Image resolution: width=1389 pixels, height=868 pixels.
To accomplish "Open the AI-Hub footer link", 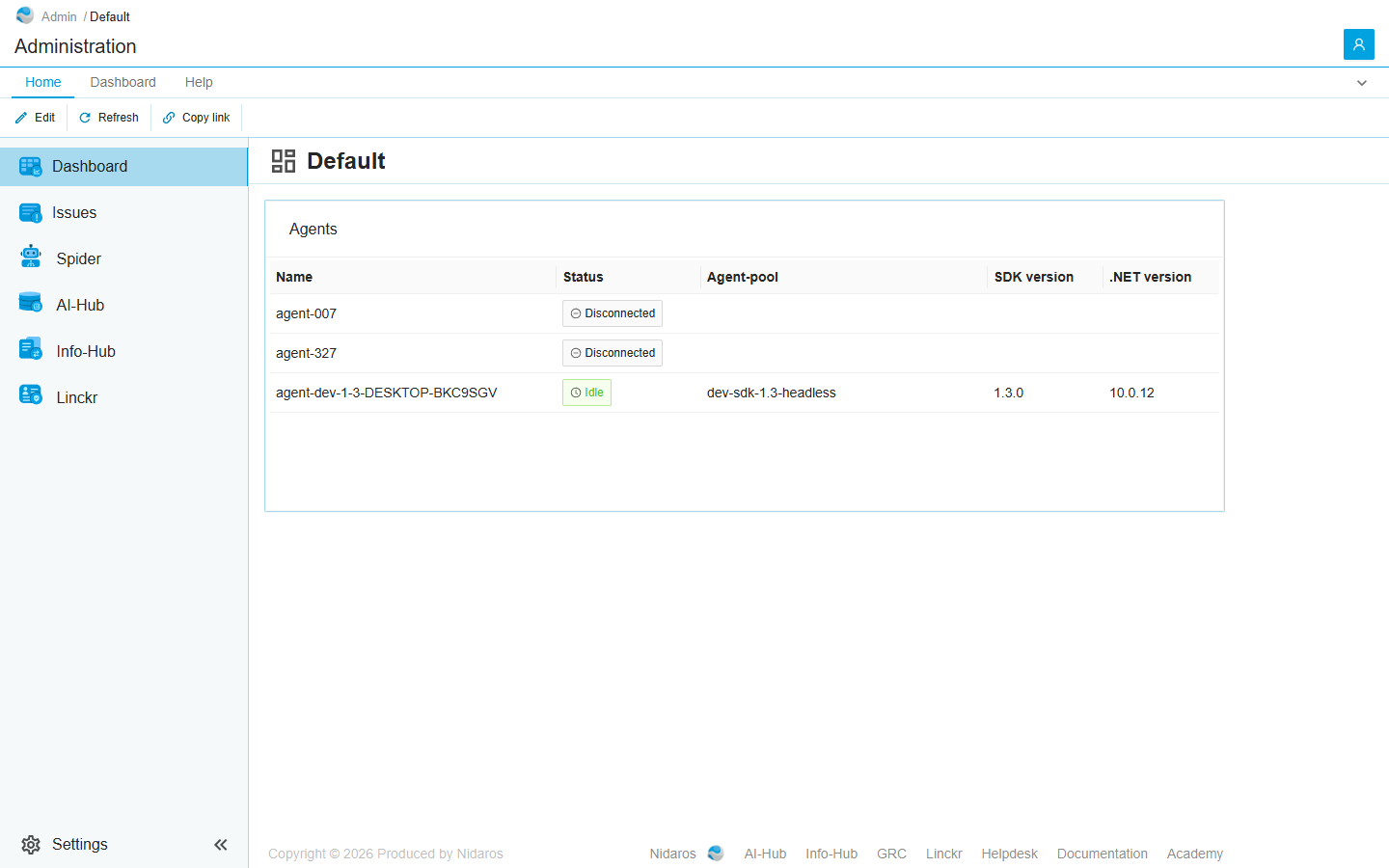I will tap(765, 854).
